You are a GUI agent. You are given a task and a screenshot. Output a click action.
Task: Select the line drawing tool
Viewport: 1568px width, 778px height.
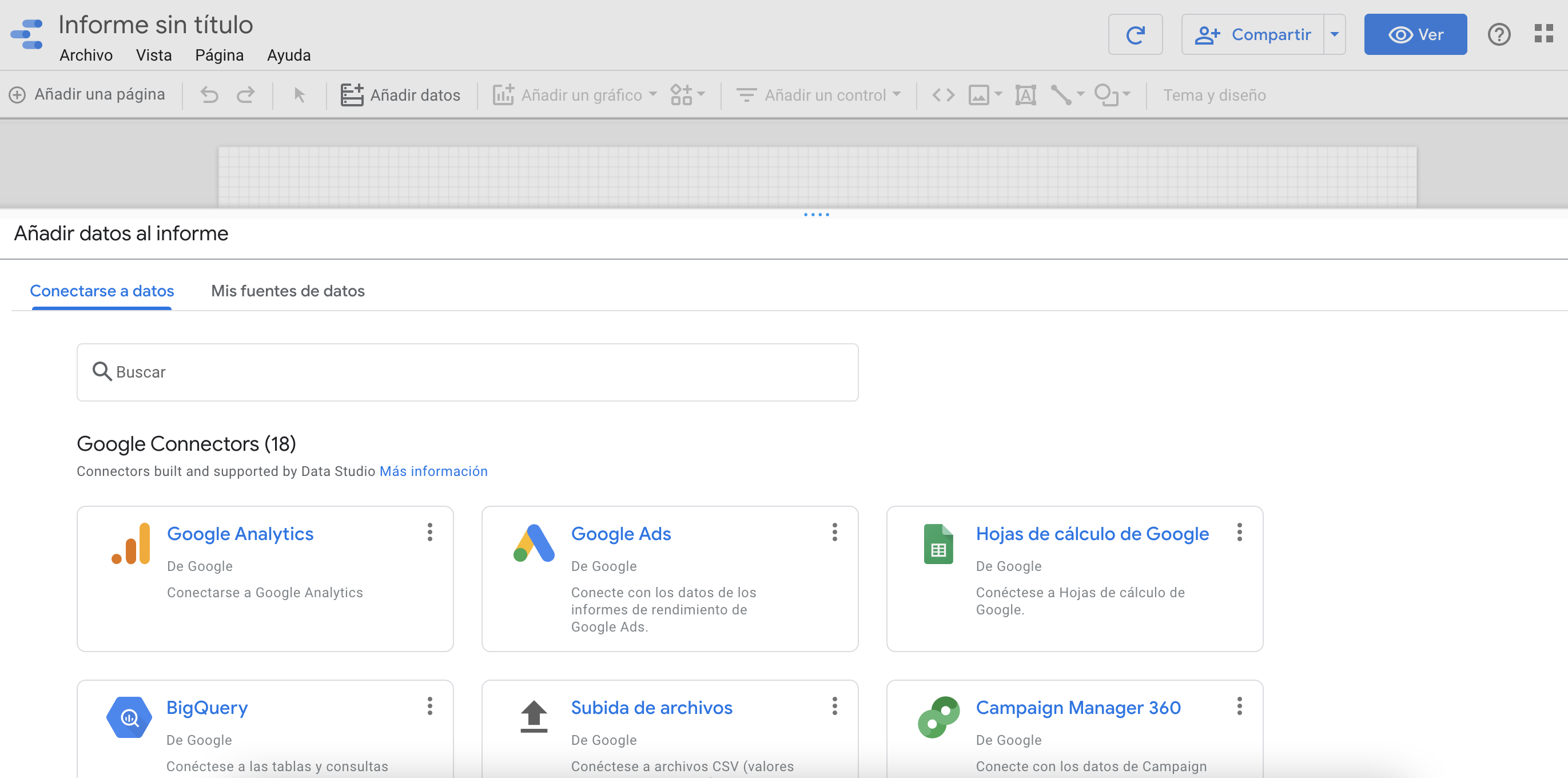click(1061, 95)
